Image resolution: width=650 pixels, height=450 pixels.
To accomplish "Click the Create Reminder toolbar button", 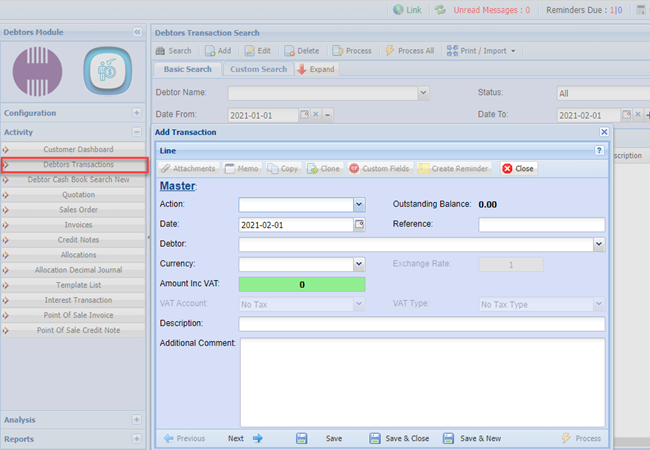I will (x=452, y=169).
